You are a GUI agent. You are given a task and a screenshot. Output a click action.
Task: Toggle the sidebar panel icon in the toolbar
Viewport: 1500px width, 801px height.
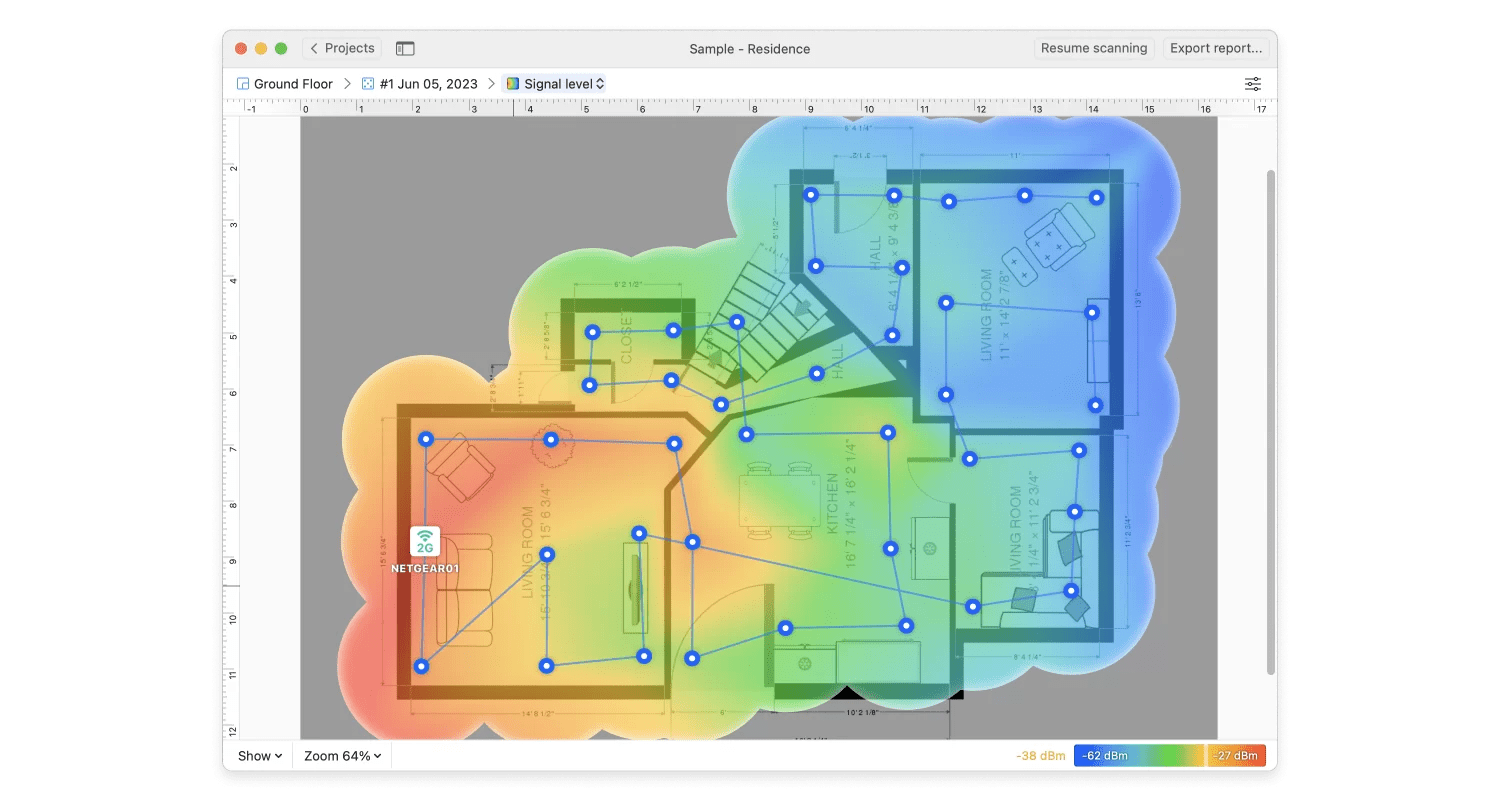click(x=405, y=47)
